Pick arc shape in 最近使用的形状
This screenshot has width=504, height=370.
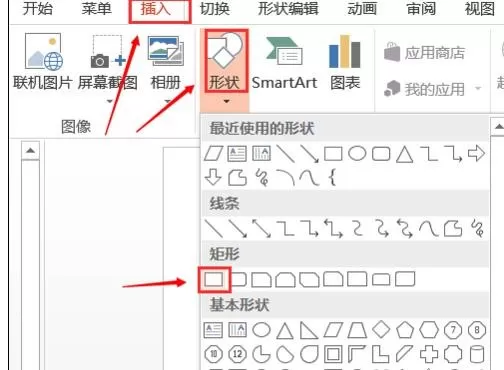click(x=286, y=177)
